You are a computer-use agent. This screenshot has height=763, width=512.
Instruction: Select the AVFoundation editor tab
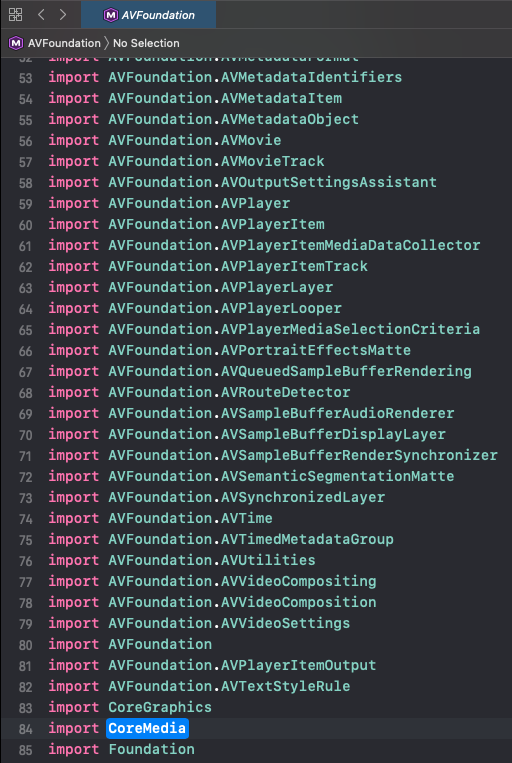148,15
